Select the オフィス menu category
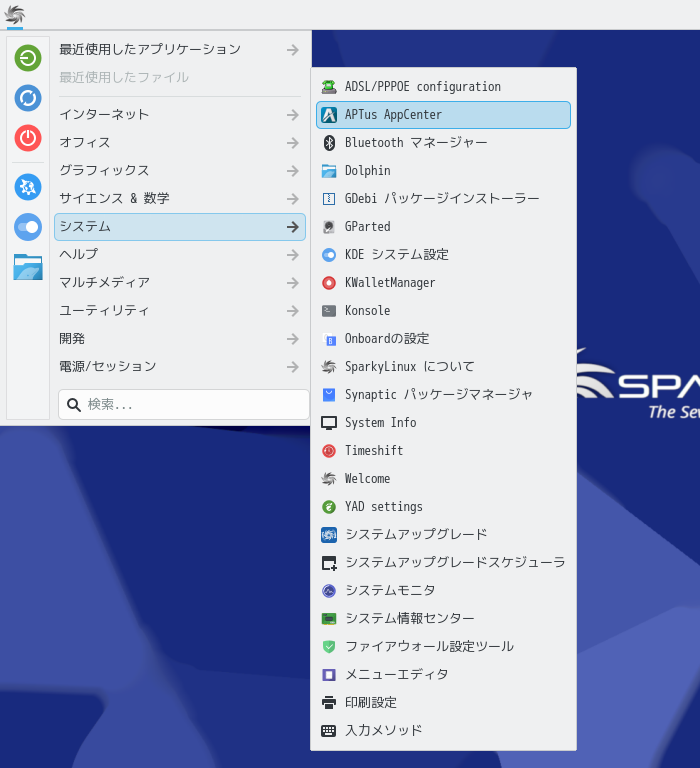 pyautogui.click(x=85, y=143)
